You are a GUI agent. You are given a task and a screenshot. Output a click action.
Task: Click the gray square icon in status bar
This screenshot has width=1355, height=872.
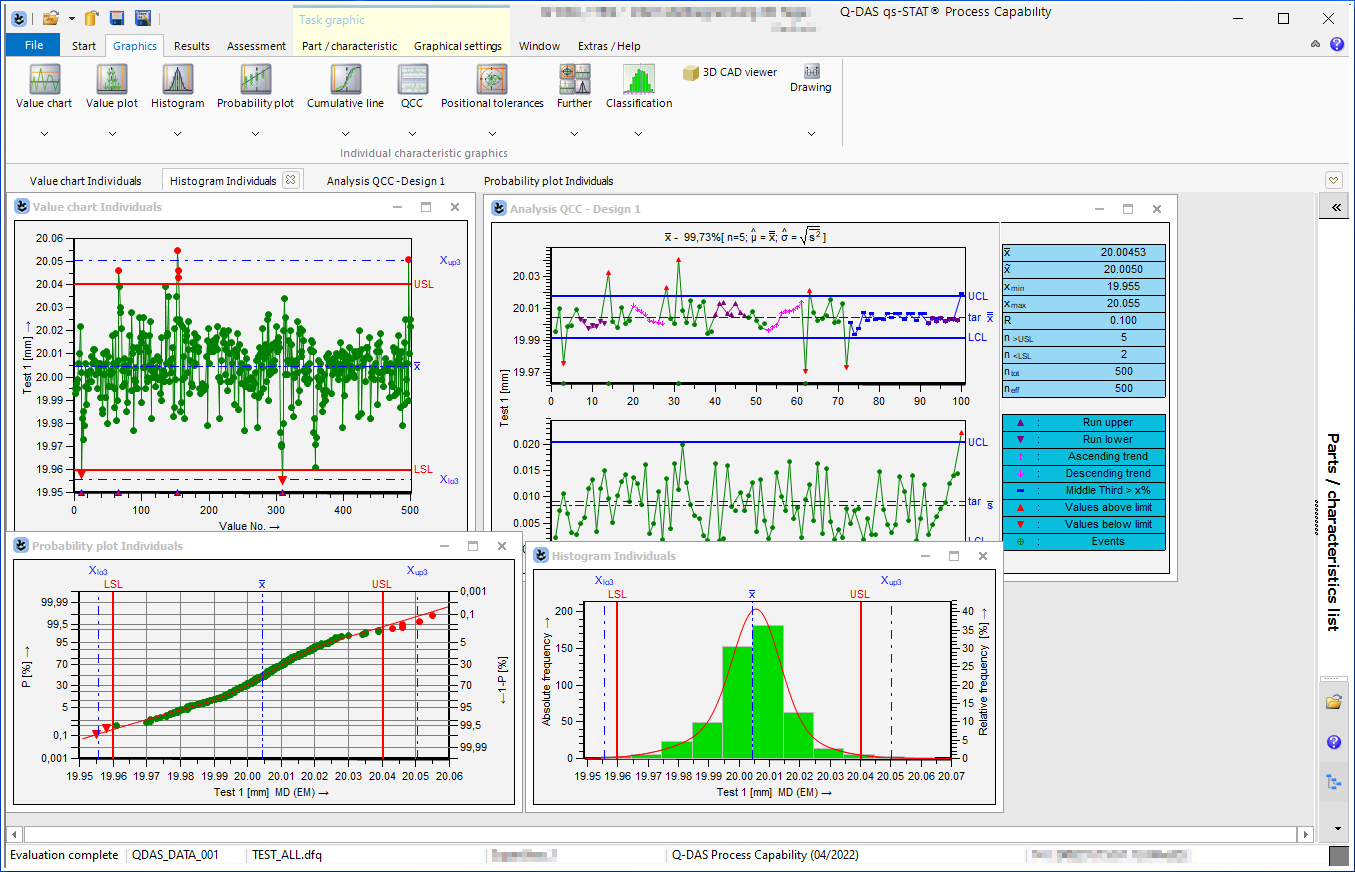(1338, 856)
